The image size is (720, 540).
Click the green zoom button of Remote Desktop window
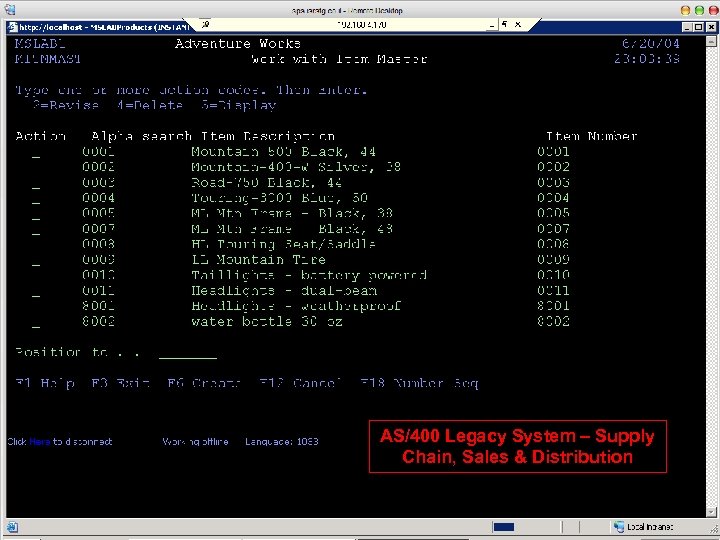(699, 10)
